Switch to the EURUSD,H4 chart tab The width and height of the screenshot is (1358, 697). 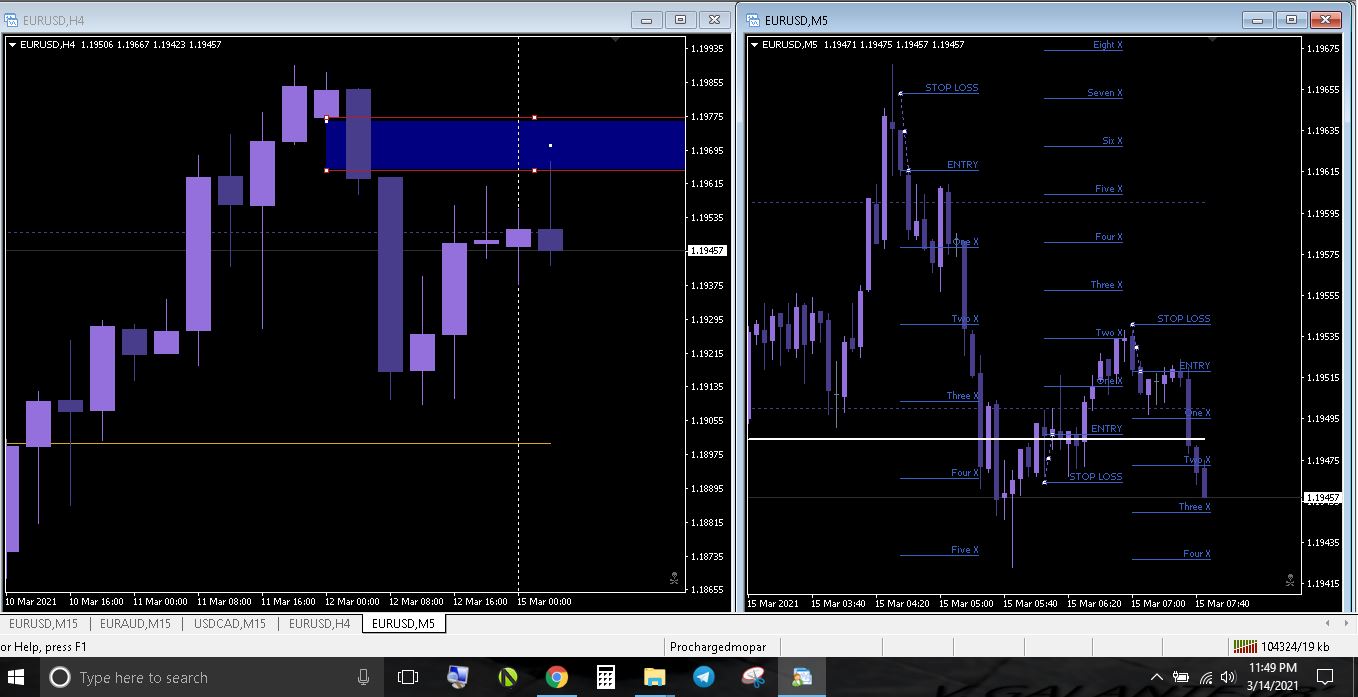pyautogui.click(x=319, y=623)
